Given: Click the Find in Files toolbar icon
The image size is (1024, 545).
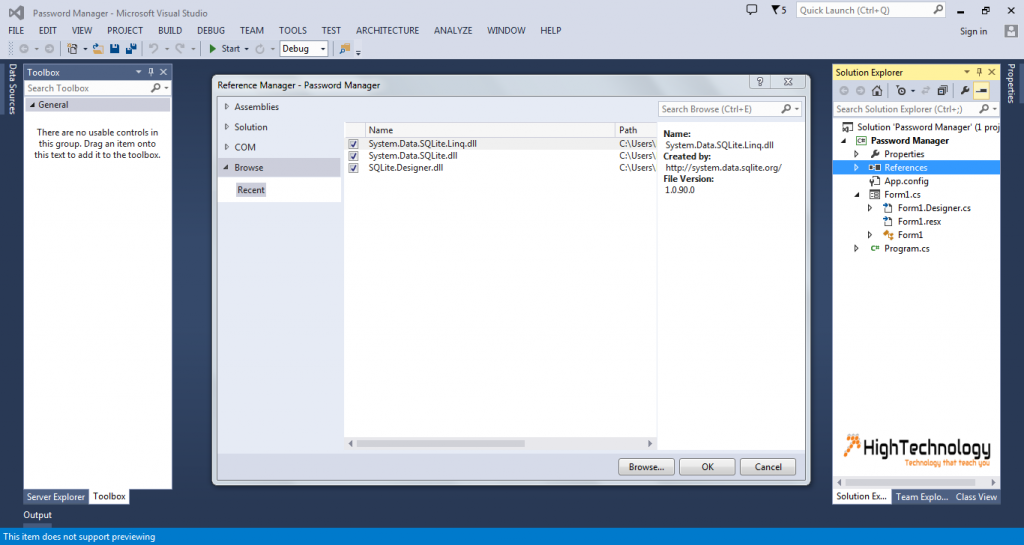Looking at the screenshot, I should (x=345, y=49).
